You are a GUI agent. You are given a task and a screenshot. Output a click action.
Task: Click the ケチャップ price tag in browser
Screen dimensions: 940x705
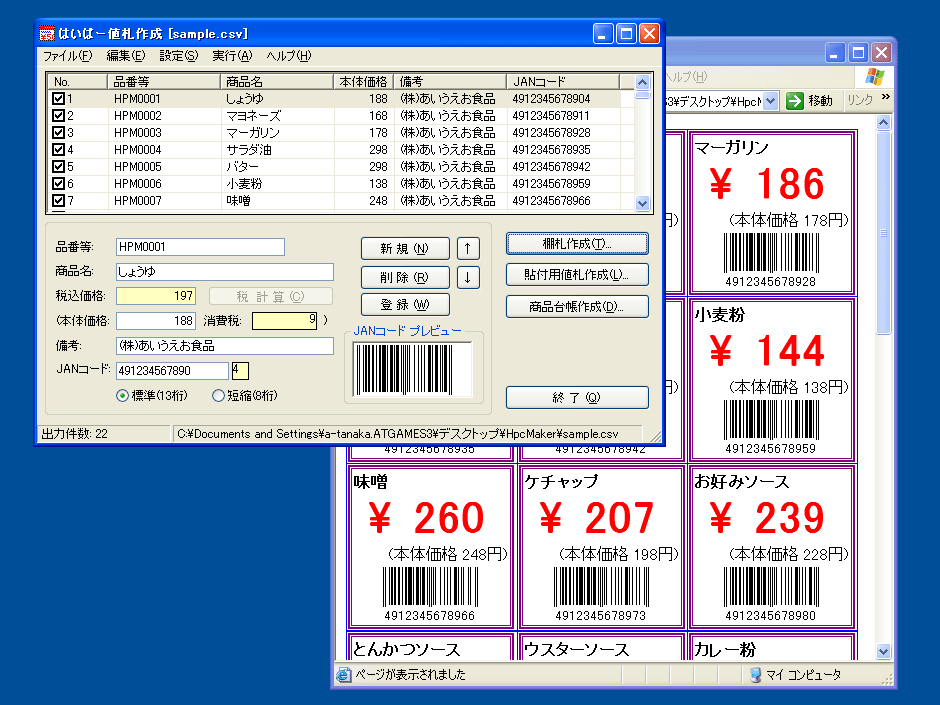(601, 547)
